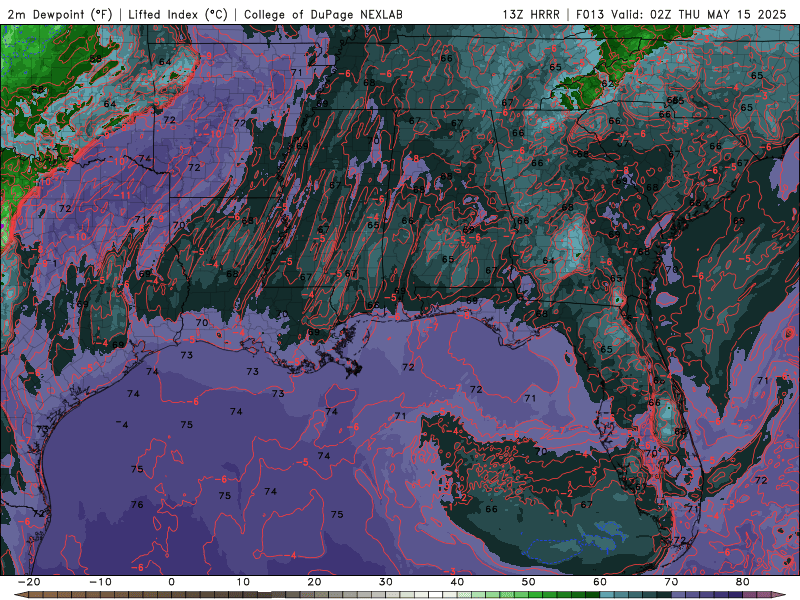Click the "13Z HRRR" model run label
Viewport: 800px width, 600px height.
click(x=531, y=14)
